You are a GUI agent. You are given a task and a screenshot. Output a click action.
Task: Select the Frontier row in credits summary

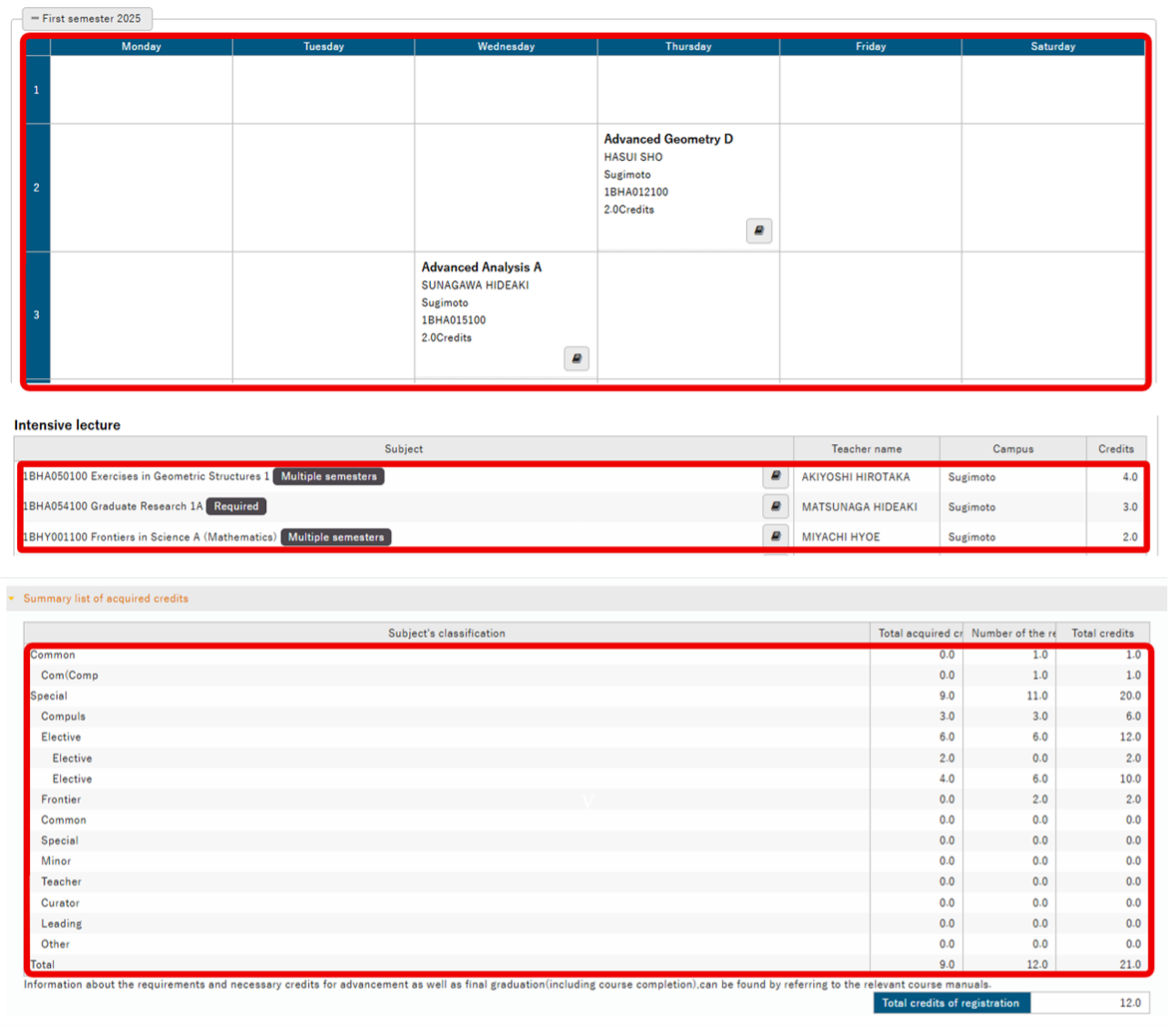pyautogui.click(x=61, y=799)
